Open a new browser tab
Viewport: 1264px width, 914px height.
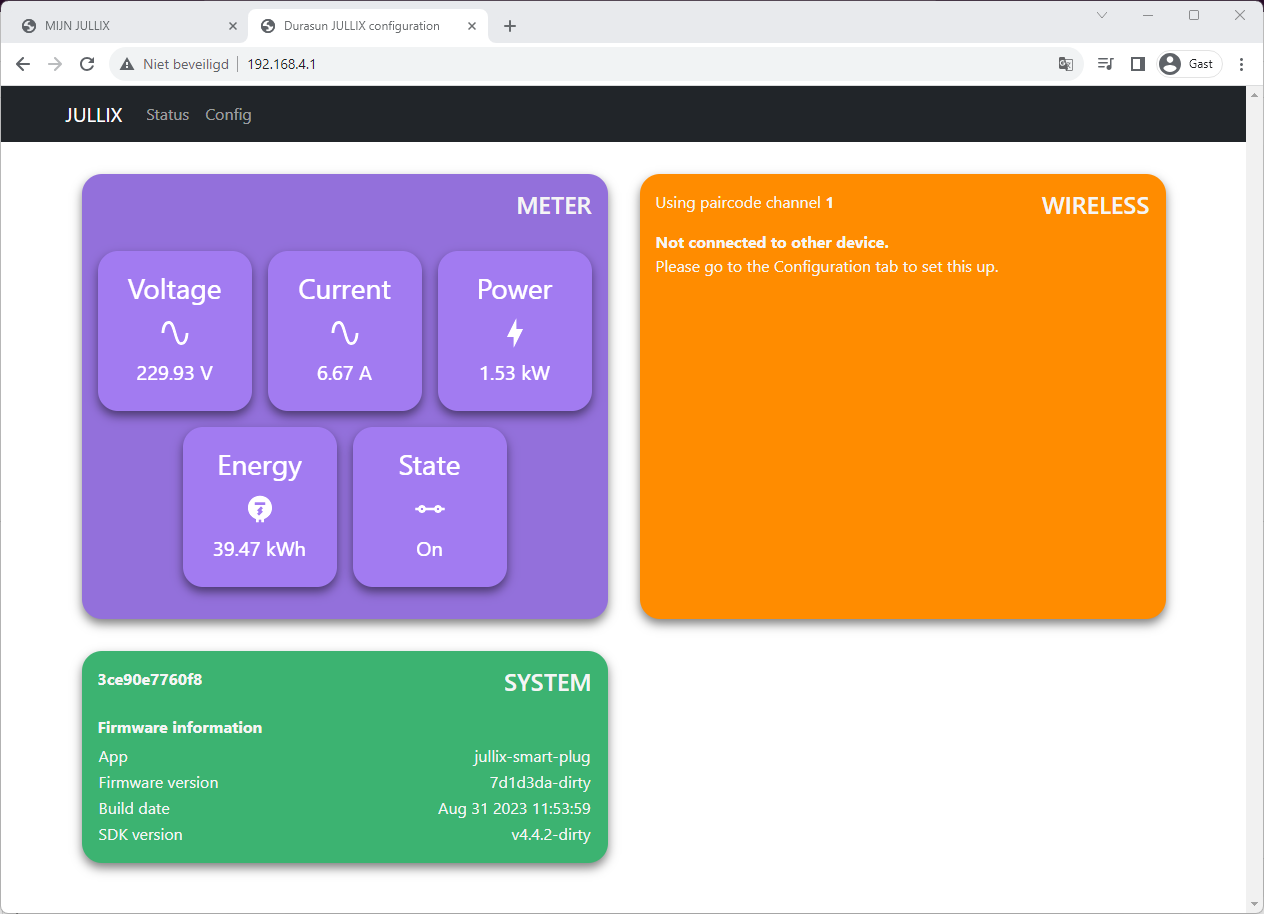coord(510,26)
